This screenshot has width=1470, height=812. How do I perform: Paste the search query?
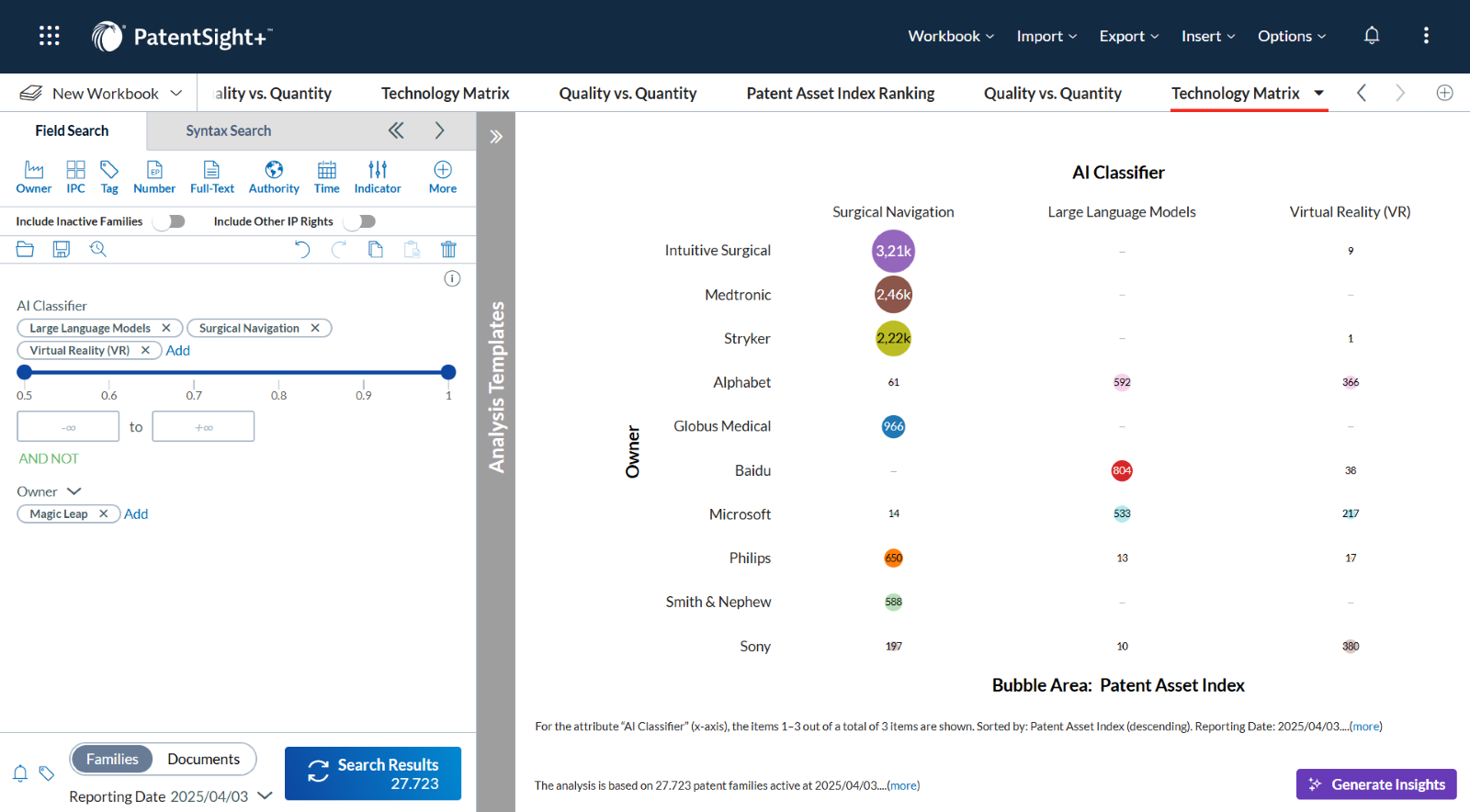(x=413, y=249)
